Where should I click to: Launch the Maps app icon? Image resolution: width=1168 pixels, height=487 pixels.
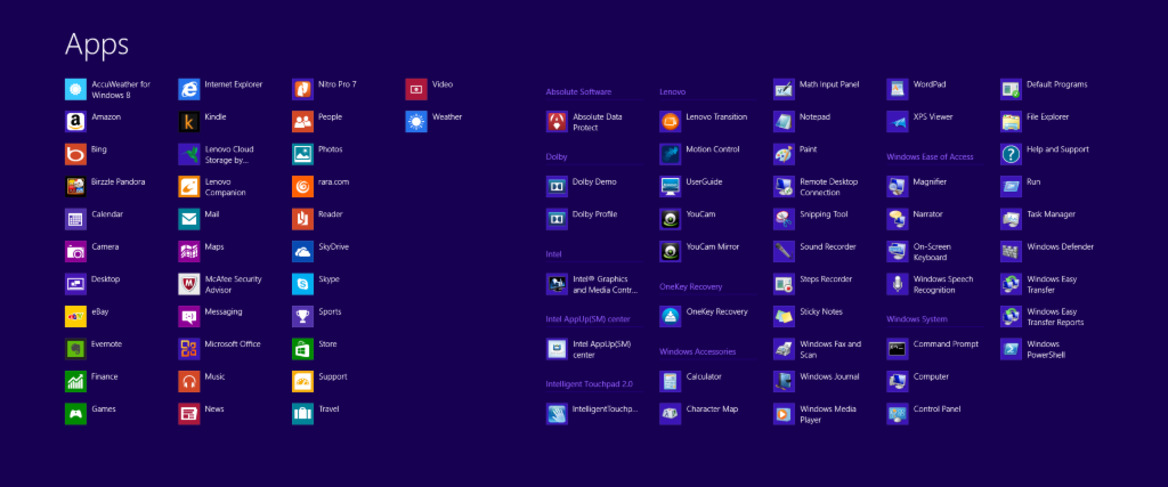[189, 252]
